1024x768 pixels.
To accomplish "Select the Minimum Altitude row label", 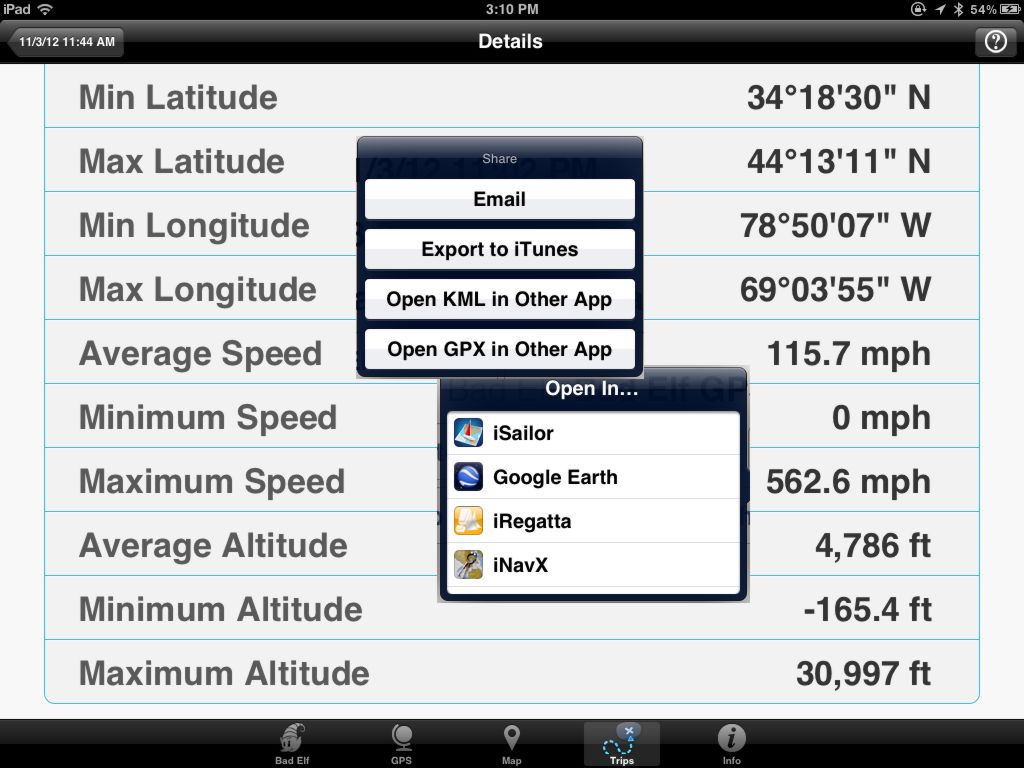I will (x=221, y=609).
